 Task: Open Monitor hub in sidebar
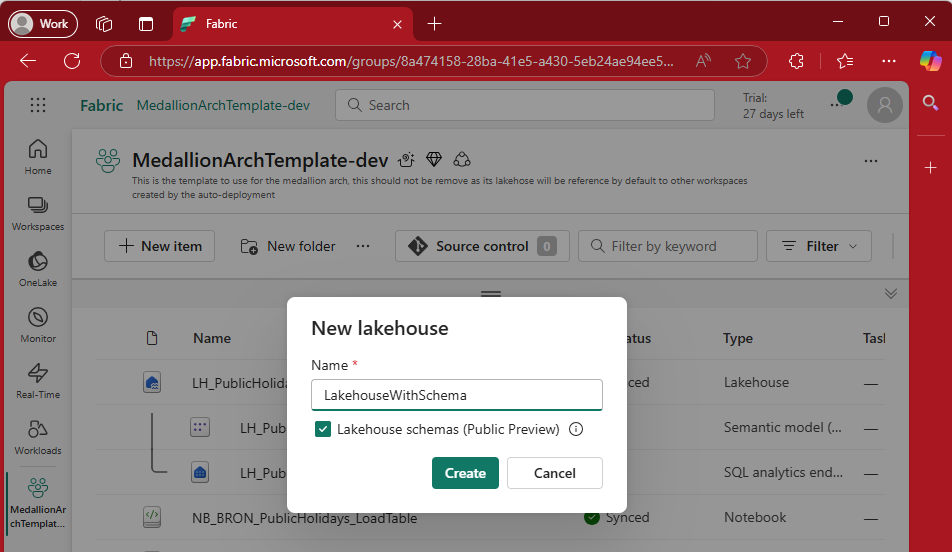[38, 325]
